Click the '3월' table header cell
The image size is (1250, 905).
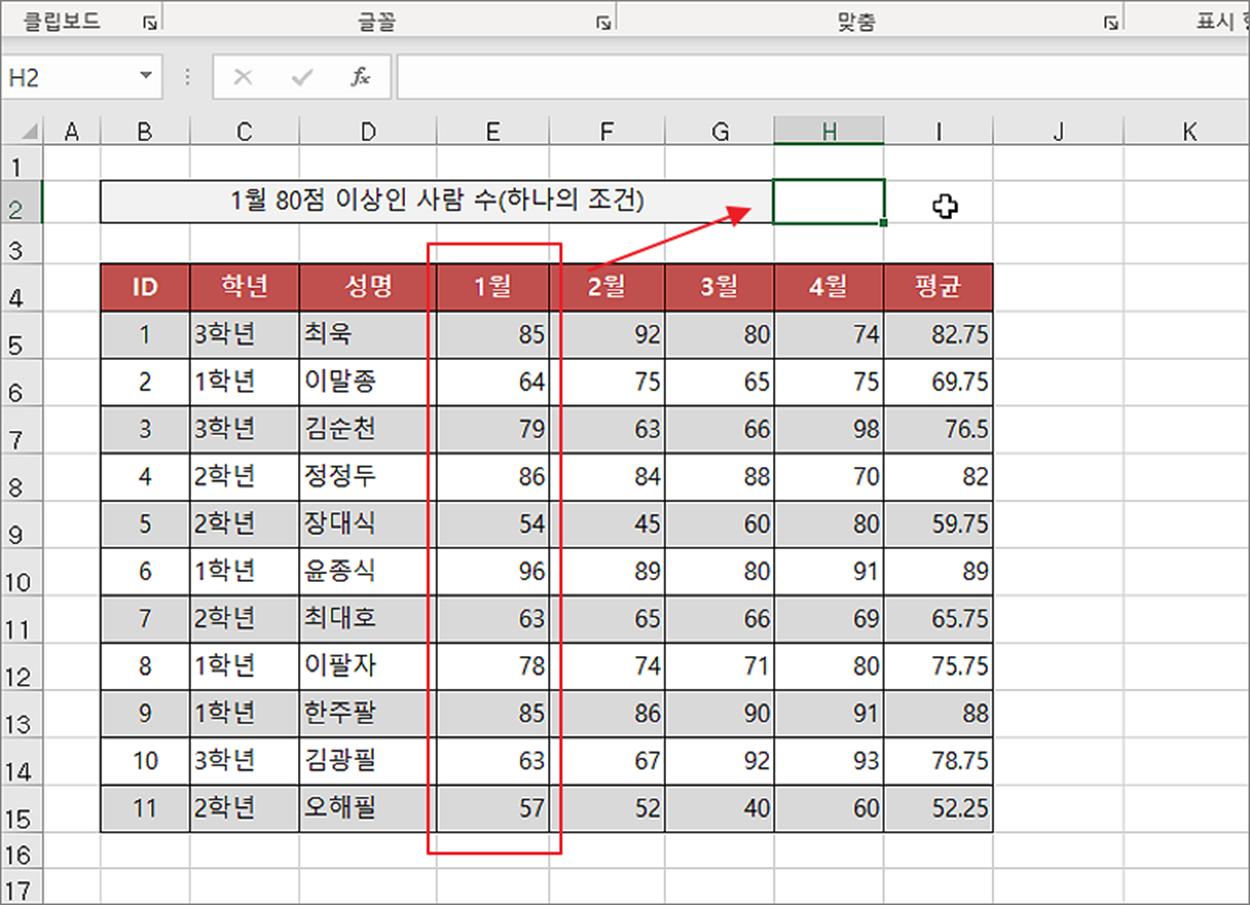(719, 288)
